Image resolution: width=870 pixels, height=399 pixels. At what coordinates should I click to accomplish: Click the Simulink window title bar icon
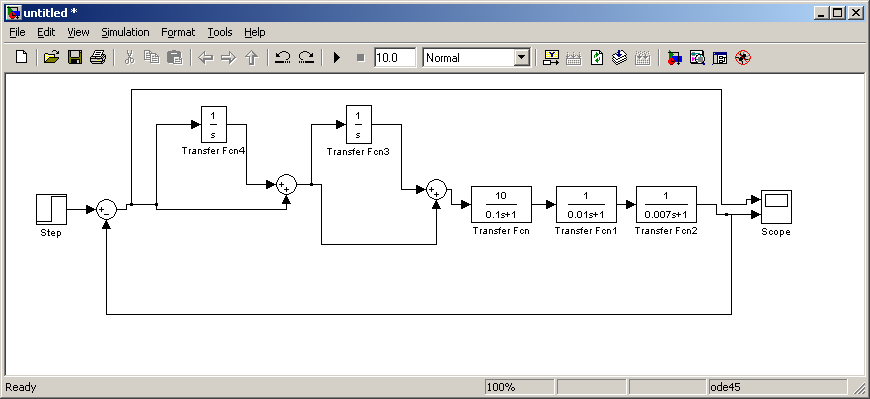click(x=13, y=13)
